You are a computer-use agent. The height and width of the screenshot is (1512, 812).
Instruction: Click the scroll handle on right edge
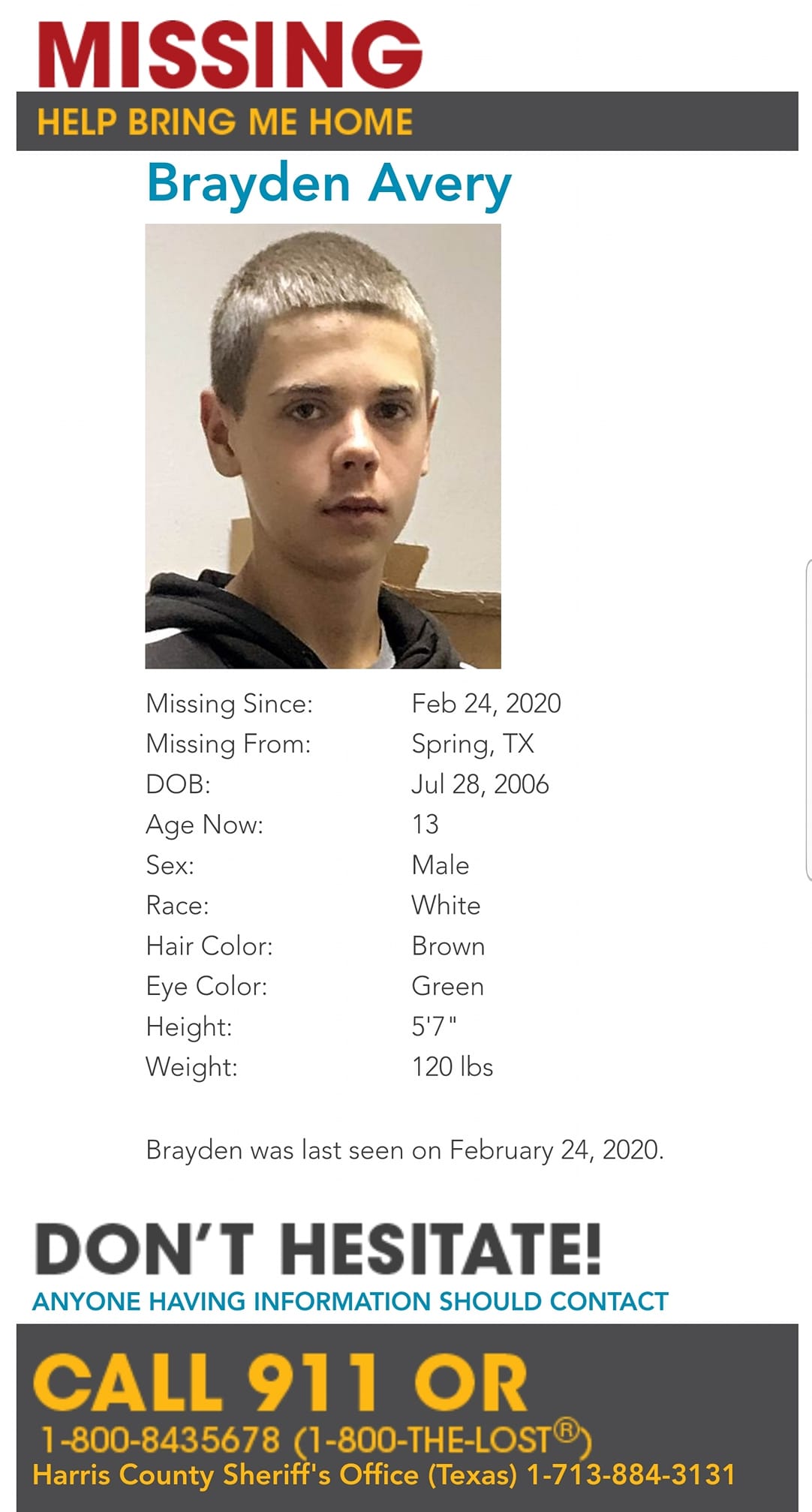tap(808, 719)
